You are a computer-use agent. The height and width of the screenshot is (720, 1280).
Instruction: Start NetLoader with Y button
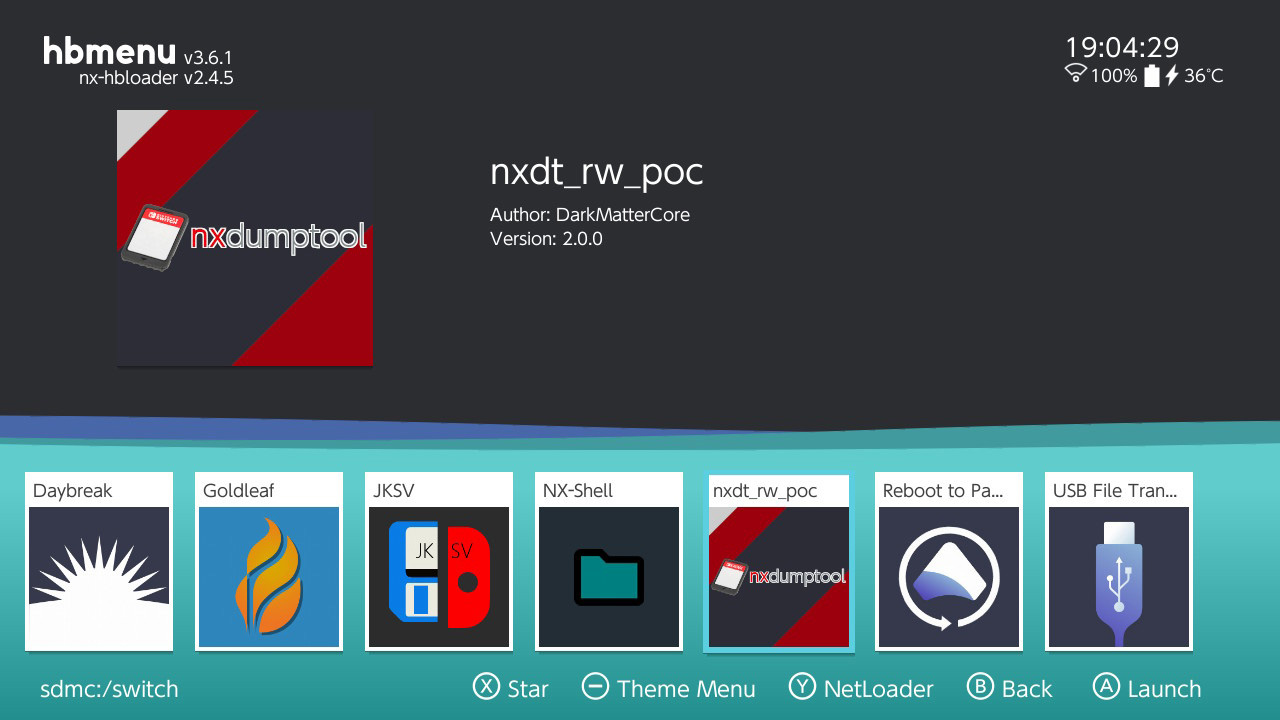(x=861, y=688)
